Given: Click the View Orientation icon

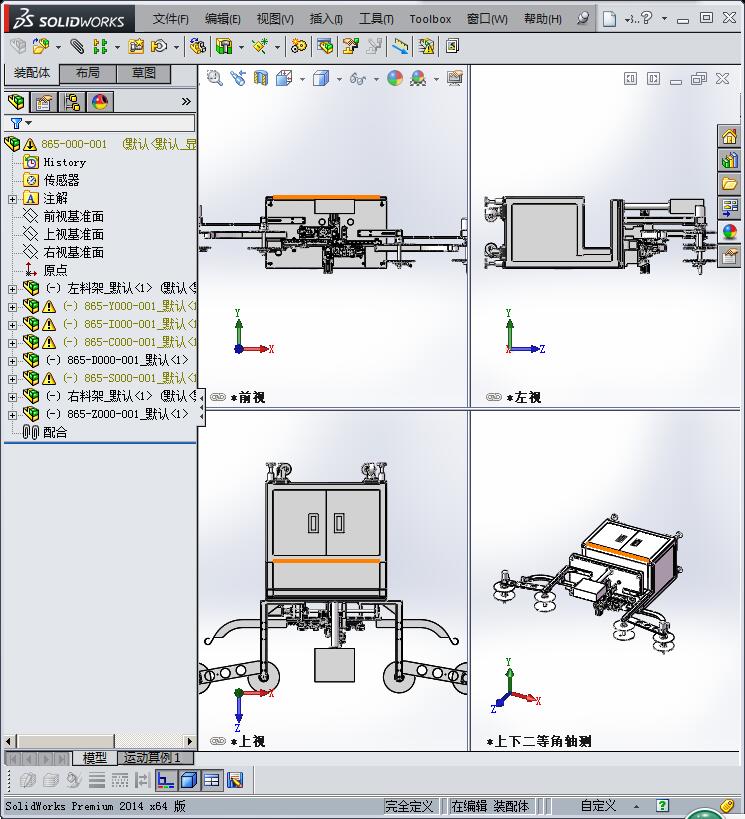Looking at the screenshot, I should point(284,78).
